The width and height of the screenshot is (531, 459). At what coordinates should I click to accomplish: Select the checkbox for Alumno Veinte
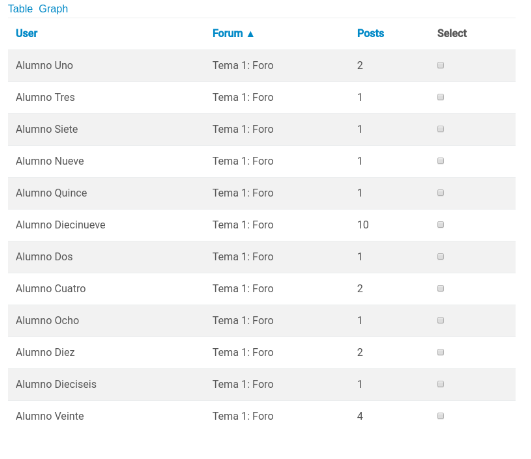click(440, 416)
